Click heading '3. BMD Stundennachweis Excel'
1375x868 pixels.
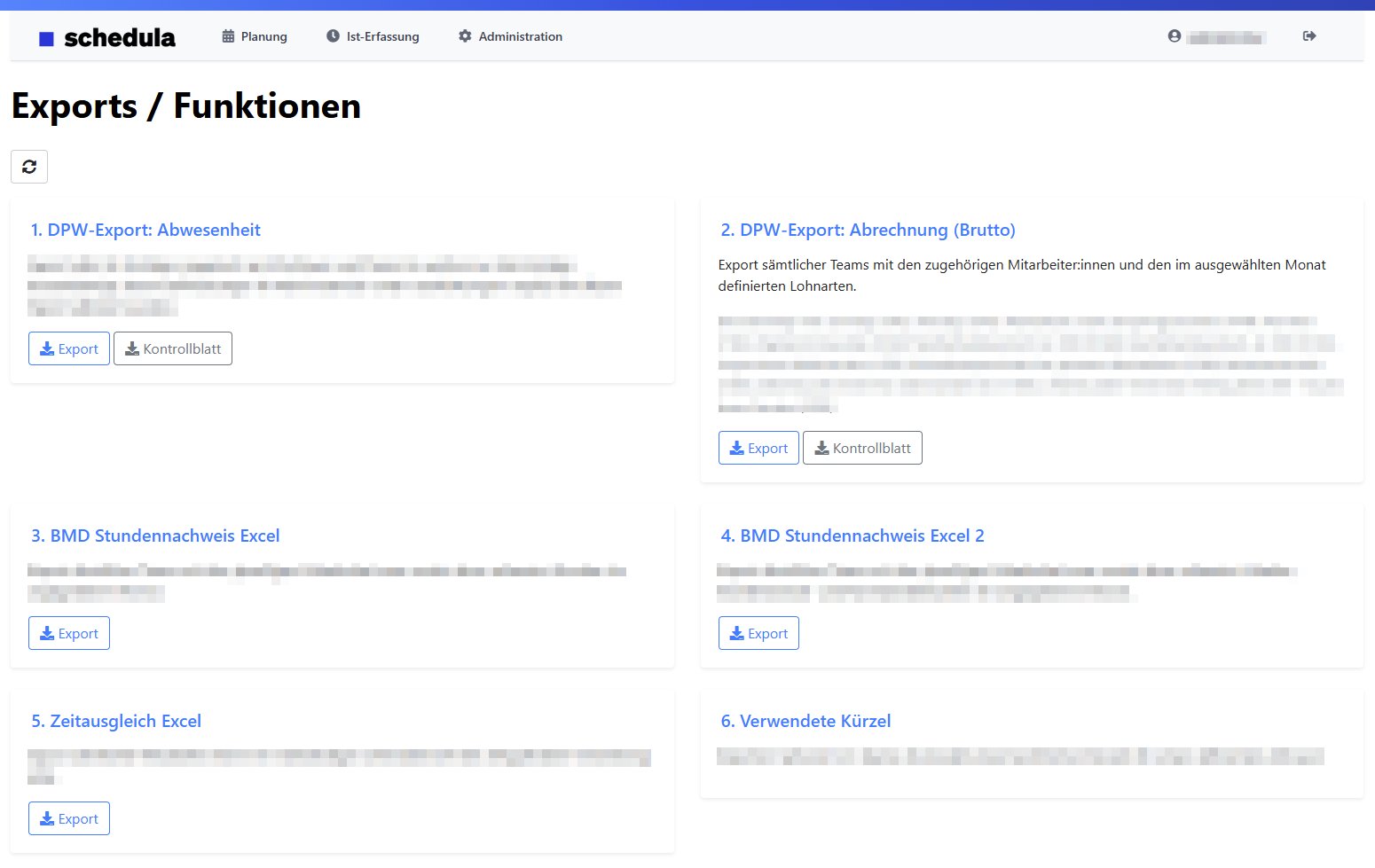pyautogui.click(x=155, y=536)
